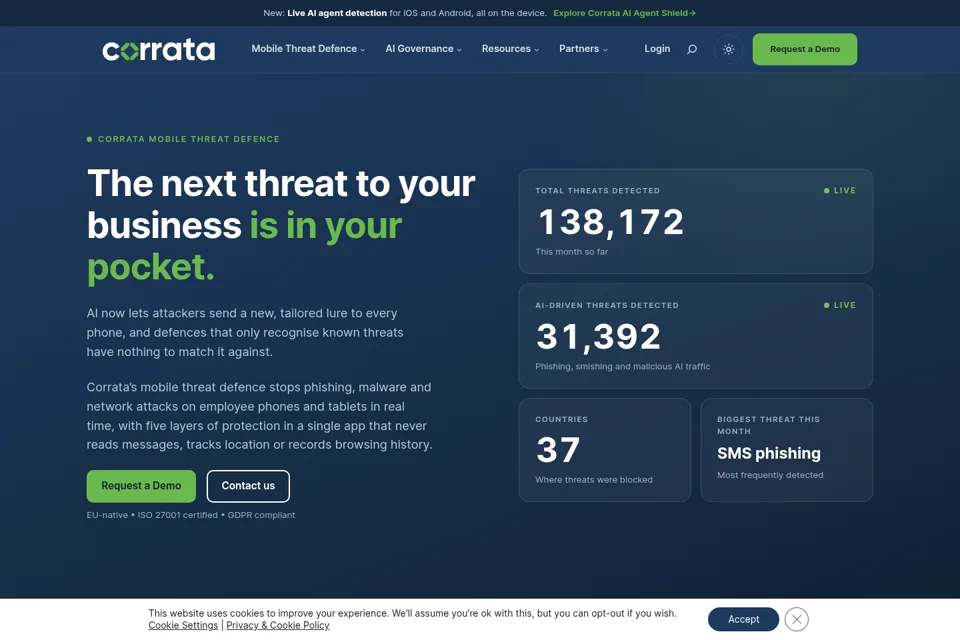Open Cookie Settings link
Screen dimensions: 960x640
click(x=183, y=625)
